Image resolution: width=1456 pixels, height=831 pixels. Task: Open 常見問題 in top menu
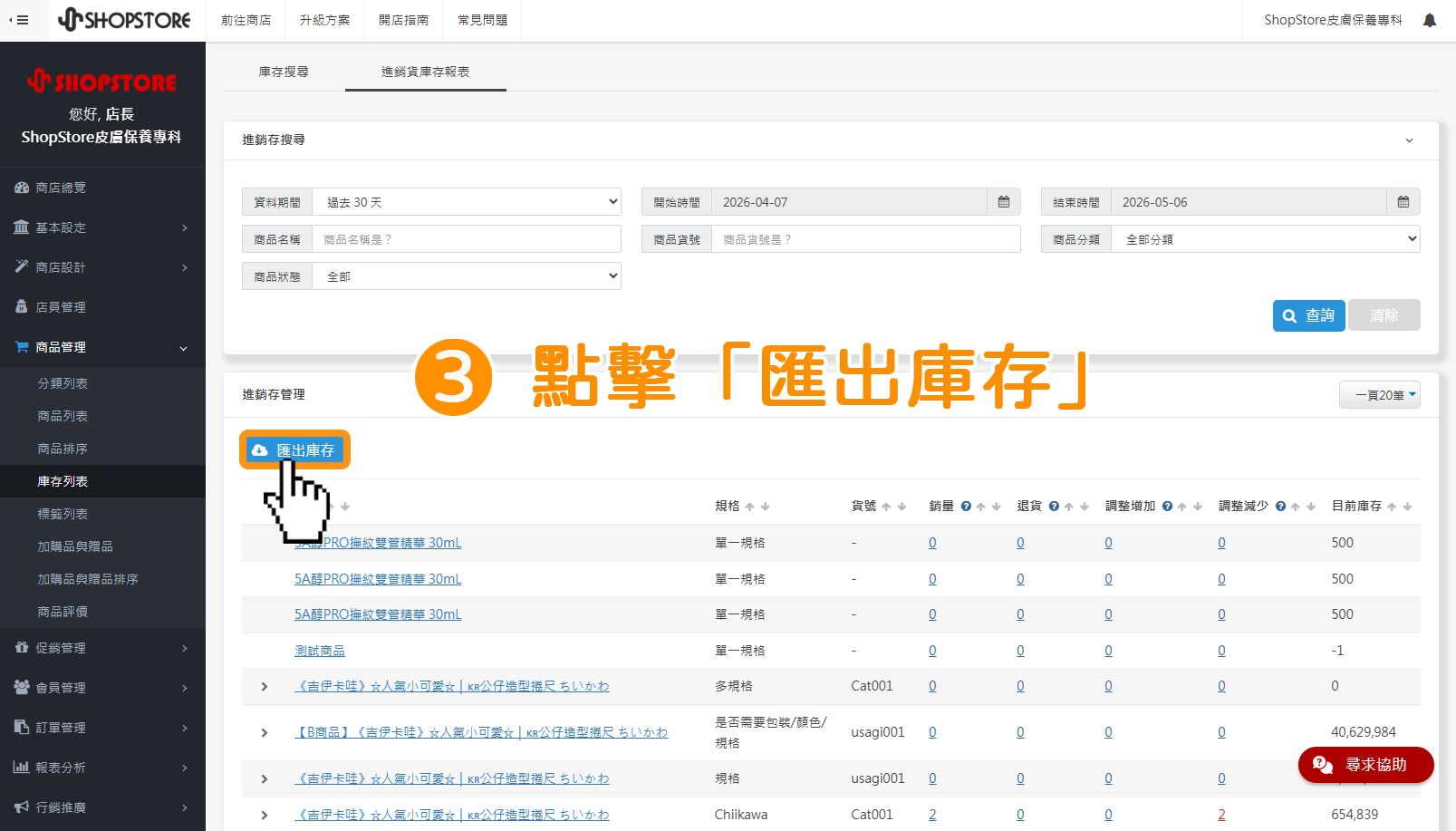click(x=483, y=20)
